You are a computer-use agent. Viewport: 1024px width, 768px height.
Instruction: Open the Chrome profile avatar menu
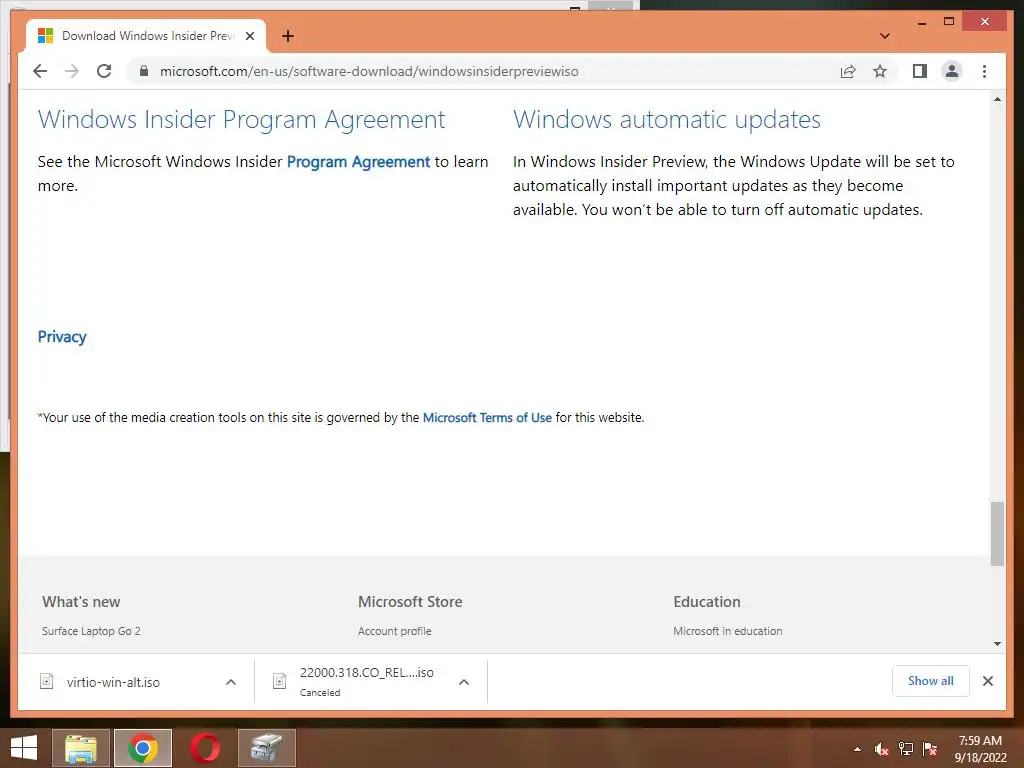pyautogui.click(x=952, y=71)
